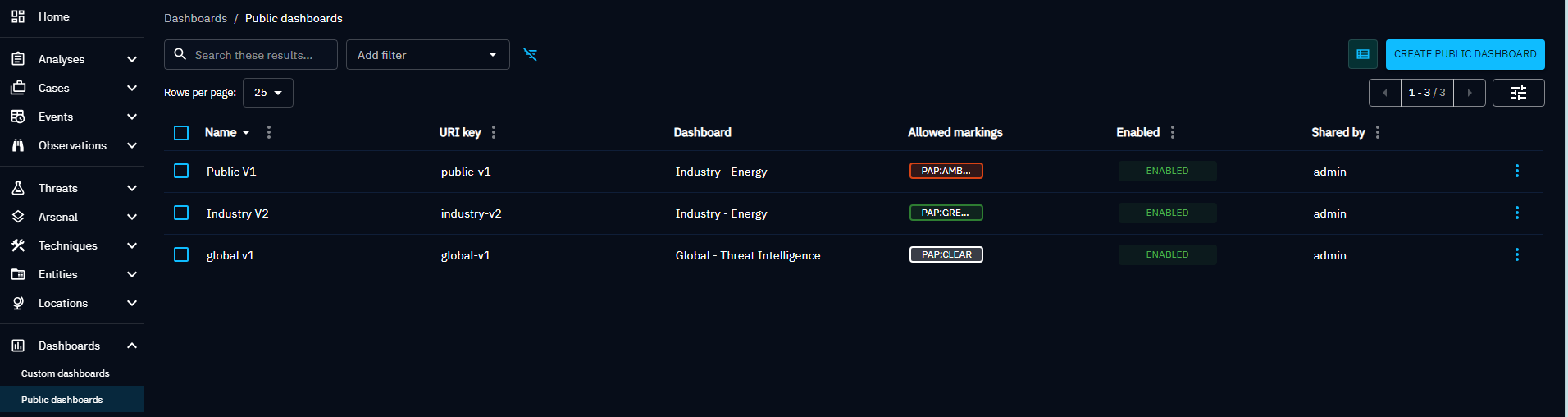1568x417 pixels.
Task: Click Create Public Dashboard button
Action: 1465,54
